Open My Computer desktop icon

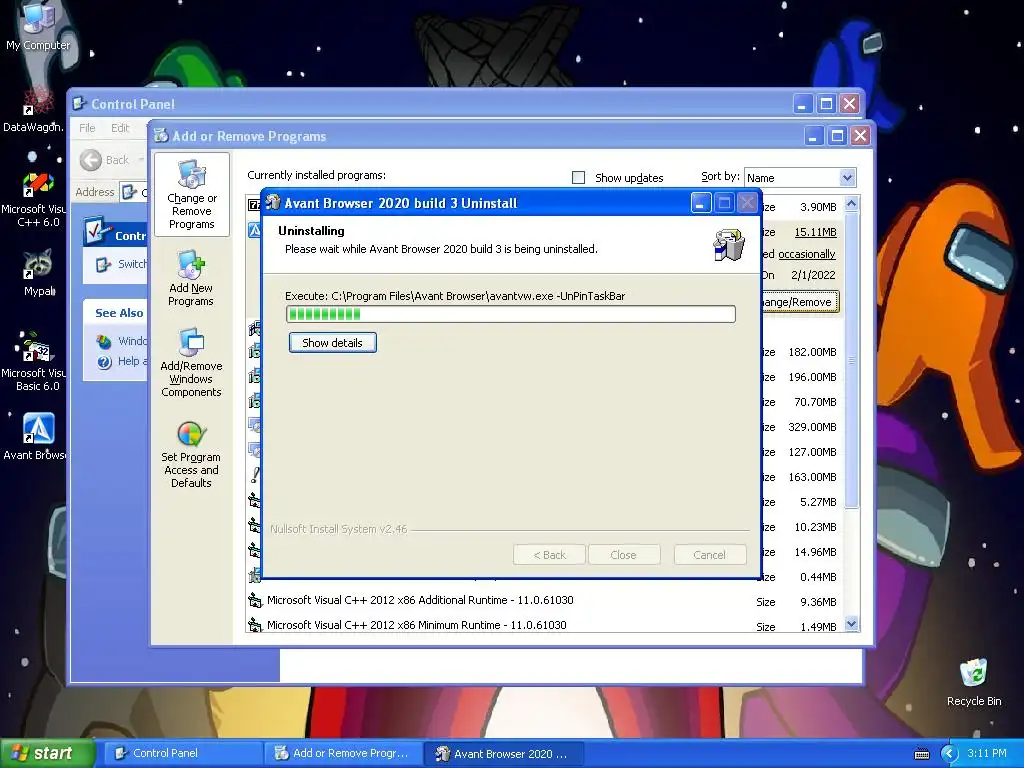point(37,25)
